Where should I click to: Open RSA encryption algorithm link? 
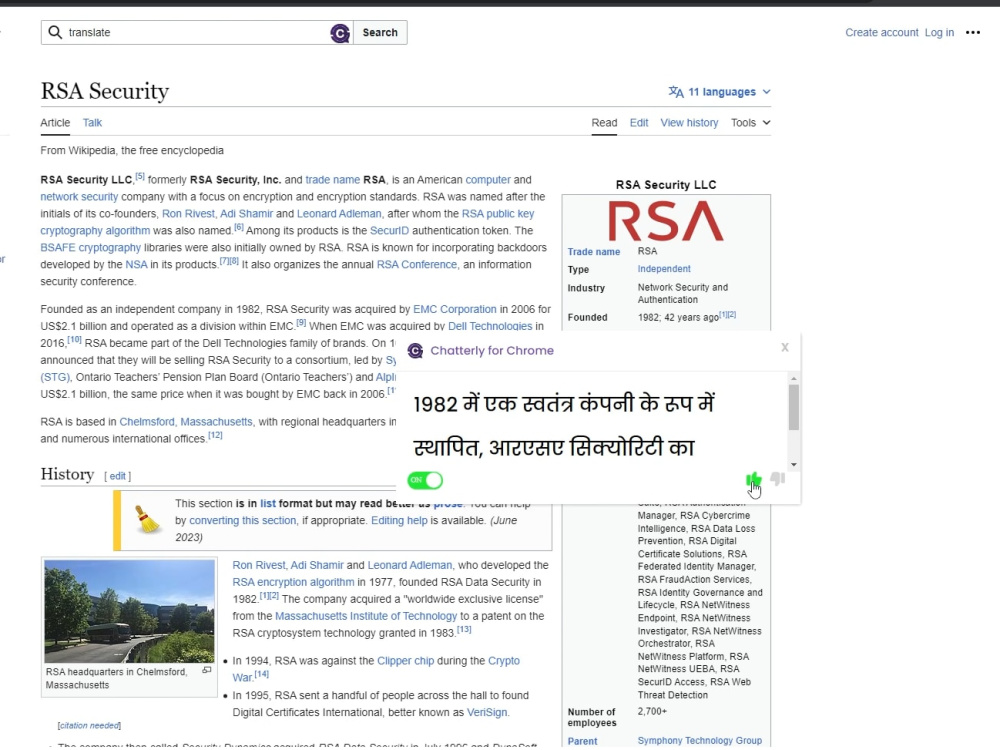tap(293, 582)
